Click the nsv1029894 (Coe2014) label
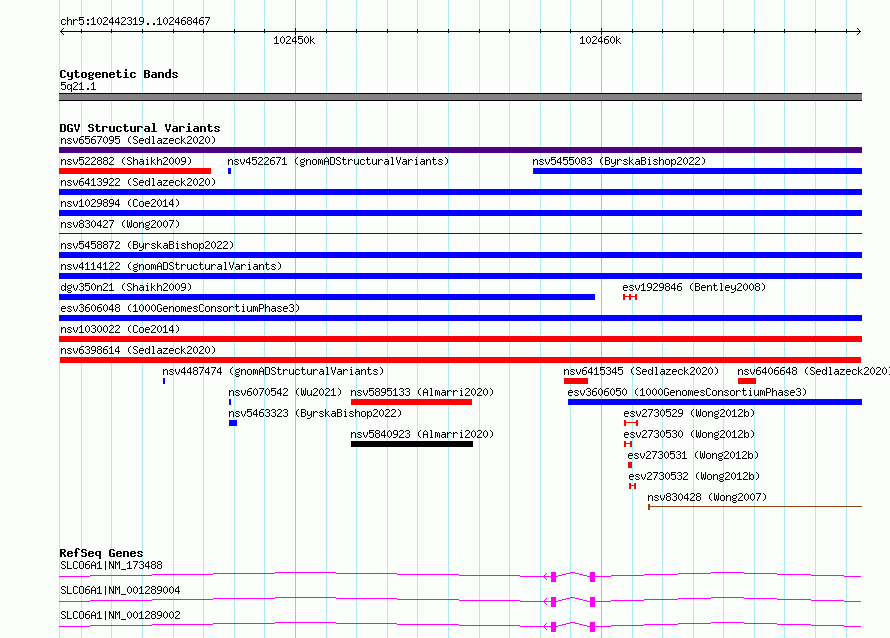The width and height of the screenshot is (890, 638). (x=120, y=203)
